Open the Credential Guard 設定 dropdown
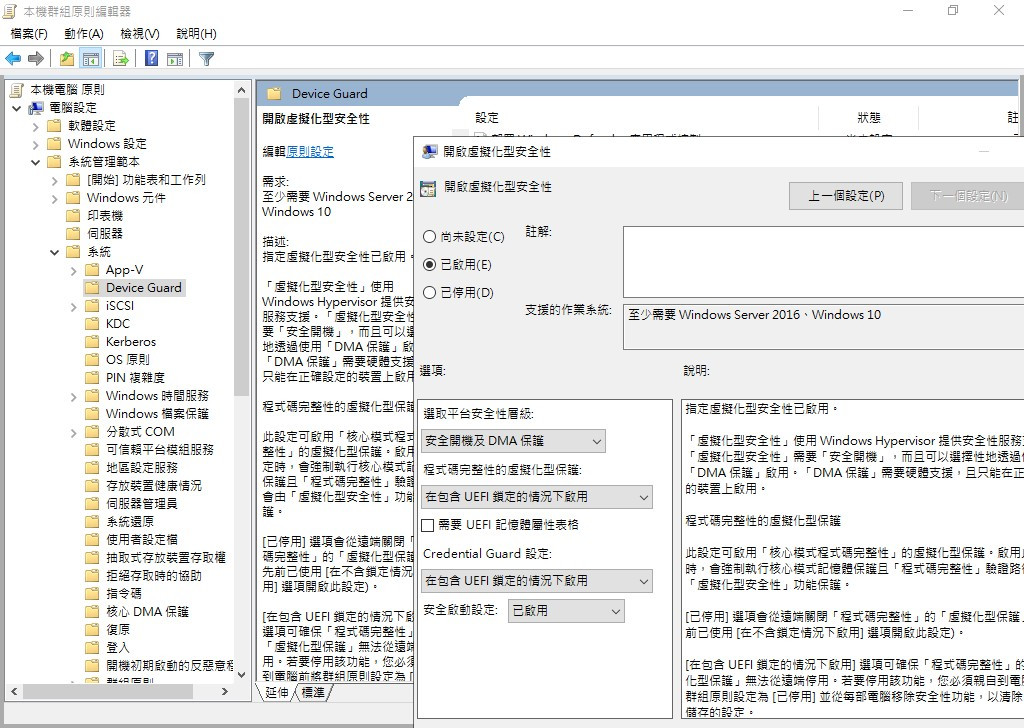This screenshot has width=1024, height=728. point(537,581)
